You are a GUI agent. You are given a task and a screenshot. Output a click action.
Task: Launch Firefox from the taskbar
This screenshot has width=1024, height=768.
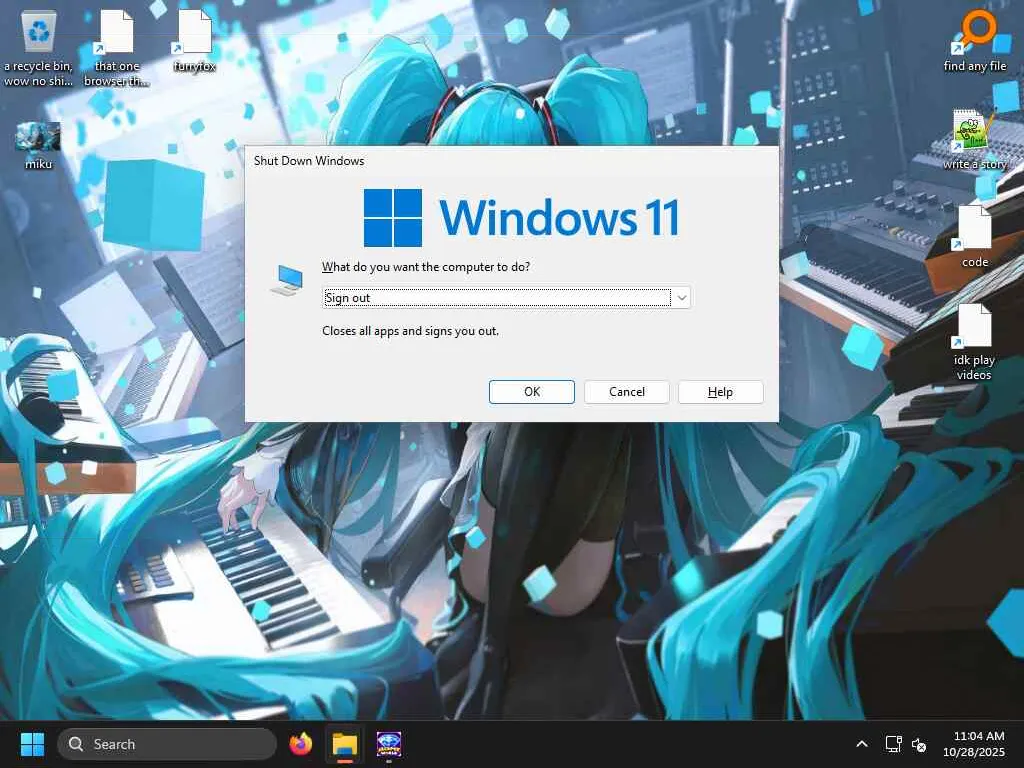(x=300, y=744)
